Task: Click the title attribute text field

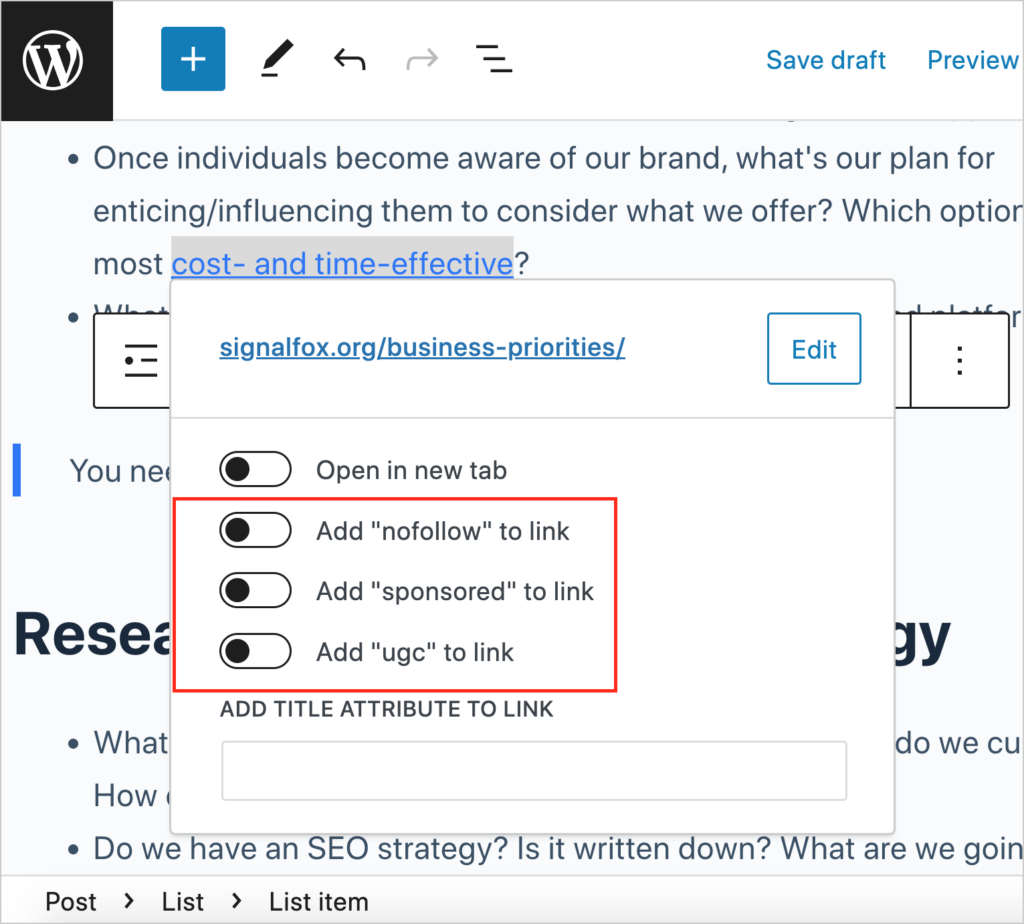Action: click(534, 770)
